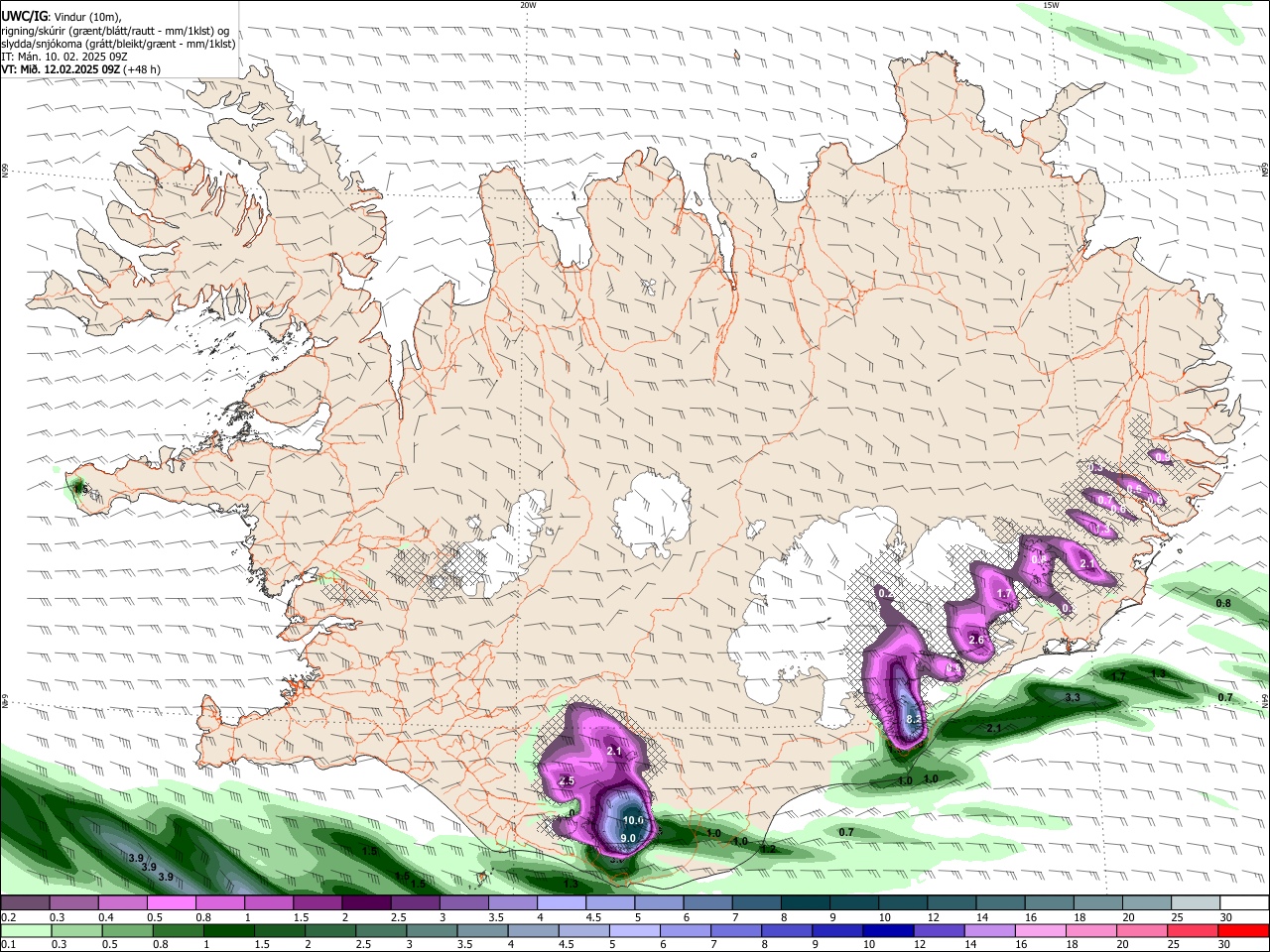
Task: Click the 3.3 rain value label offshore
Action: (1073, 698)
